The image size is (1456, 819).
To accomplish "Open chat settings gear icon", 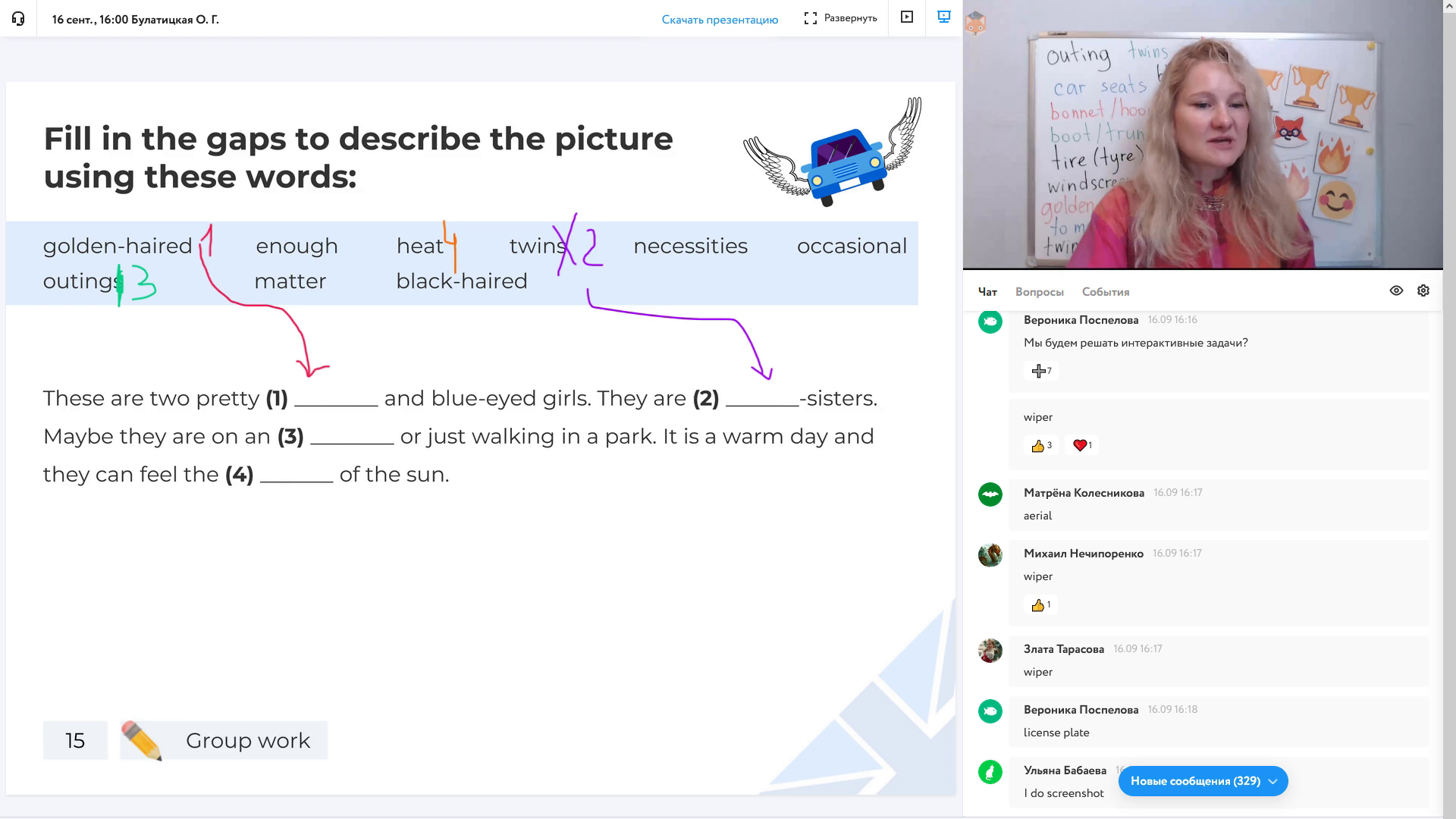I will pyautogui.click(x=1423, y=291).
